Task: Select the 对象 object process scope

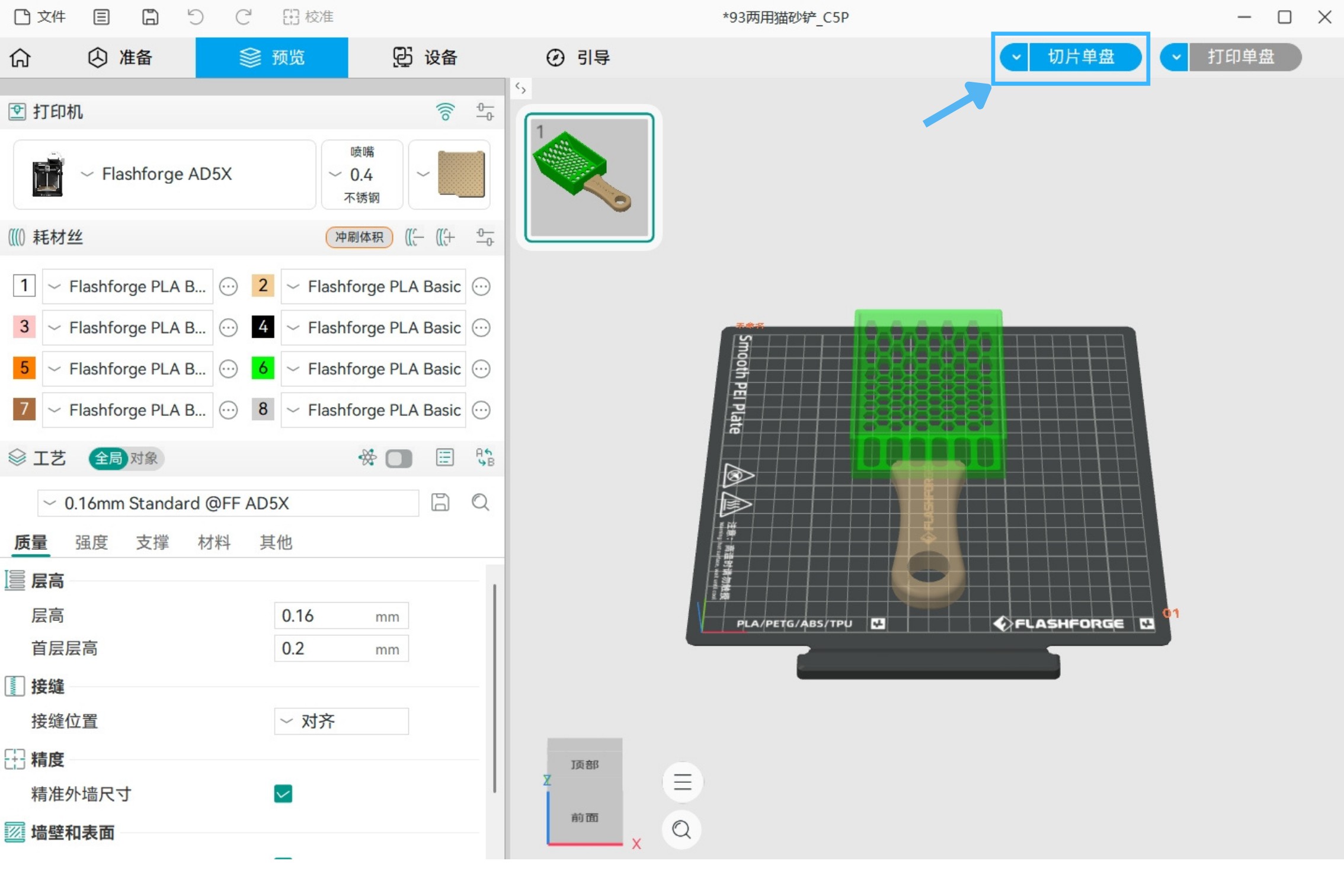Action: (144, 458)
